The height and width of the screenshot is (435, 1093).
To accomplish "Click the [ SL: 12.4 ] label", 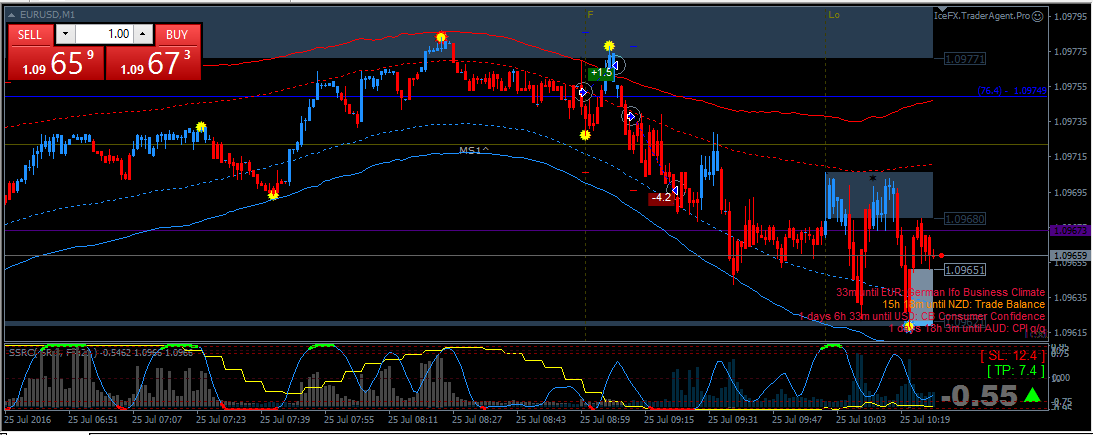I will 1012,356.
